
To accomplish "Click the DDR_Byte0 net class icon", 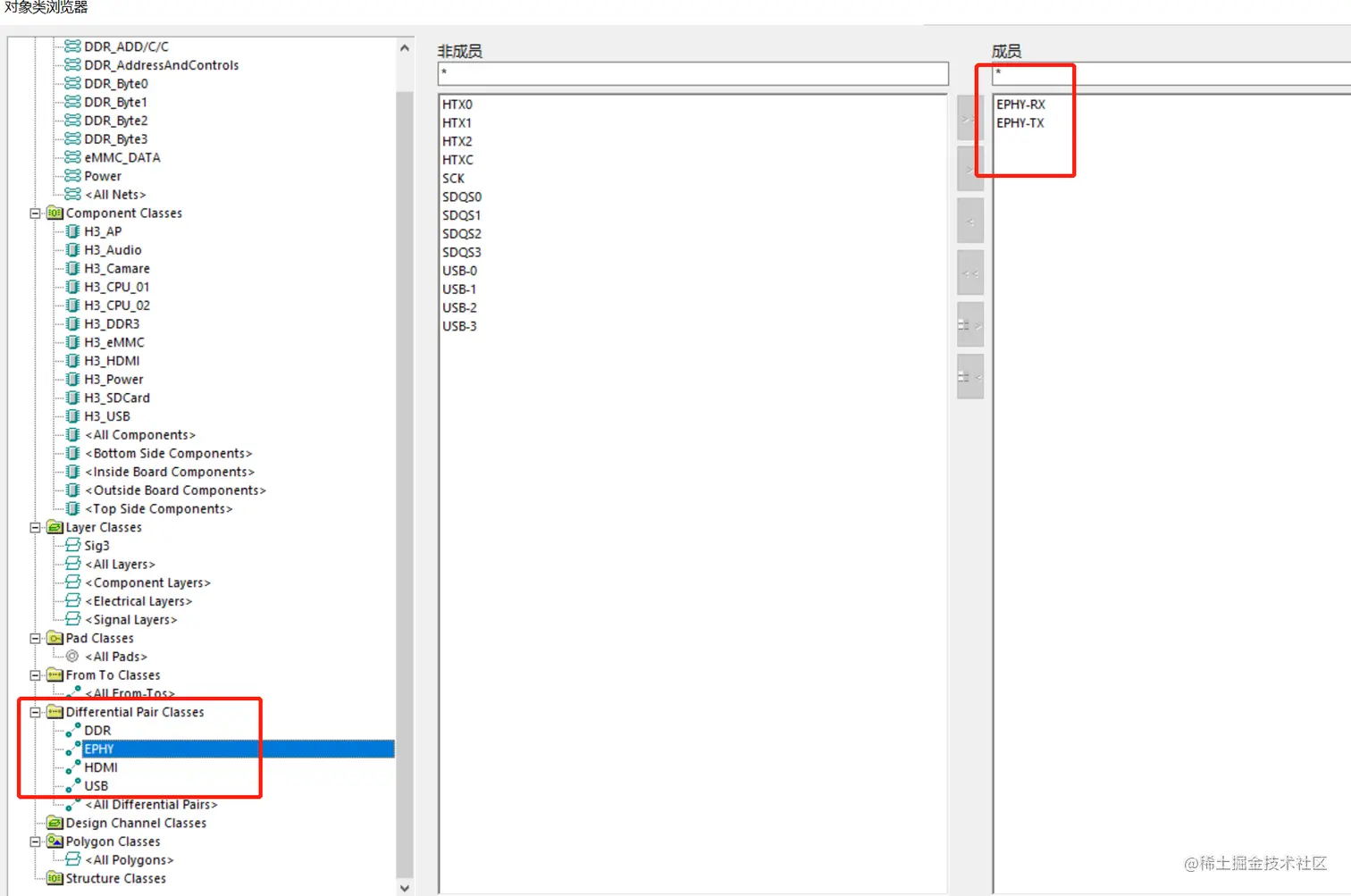I will point(73,83).
